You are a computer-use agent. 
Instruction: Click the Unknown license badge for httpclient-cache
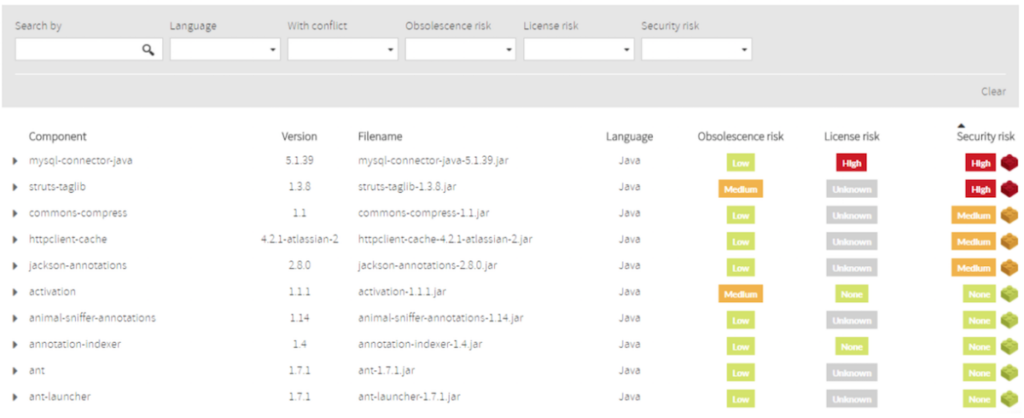point(852,241)
